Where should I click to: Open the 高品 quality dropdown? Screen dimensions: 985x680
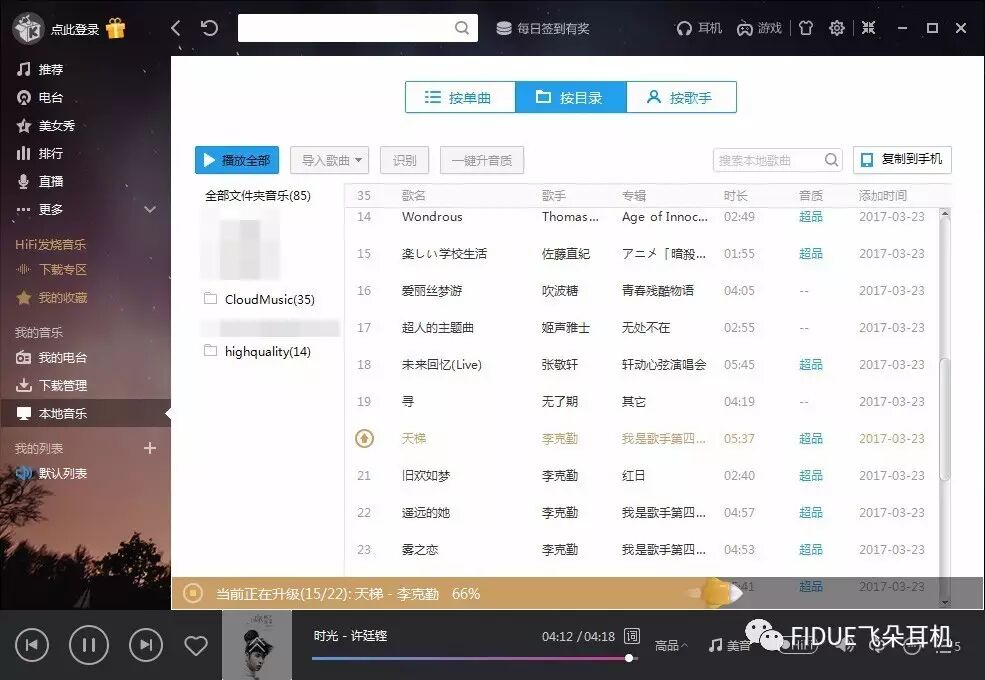coord(670,645)
